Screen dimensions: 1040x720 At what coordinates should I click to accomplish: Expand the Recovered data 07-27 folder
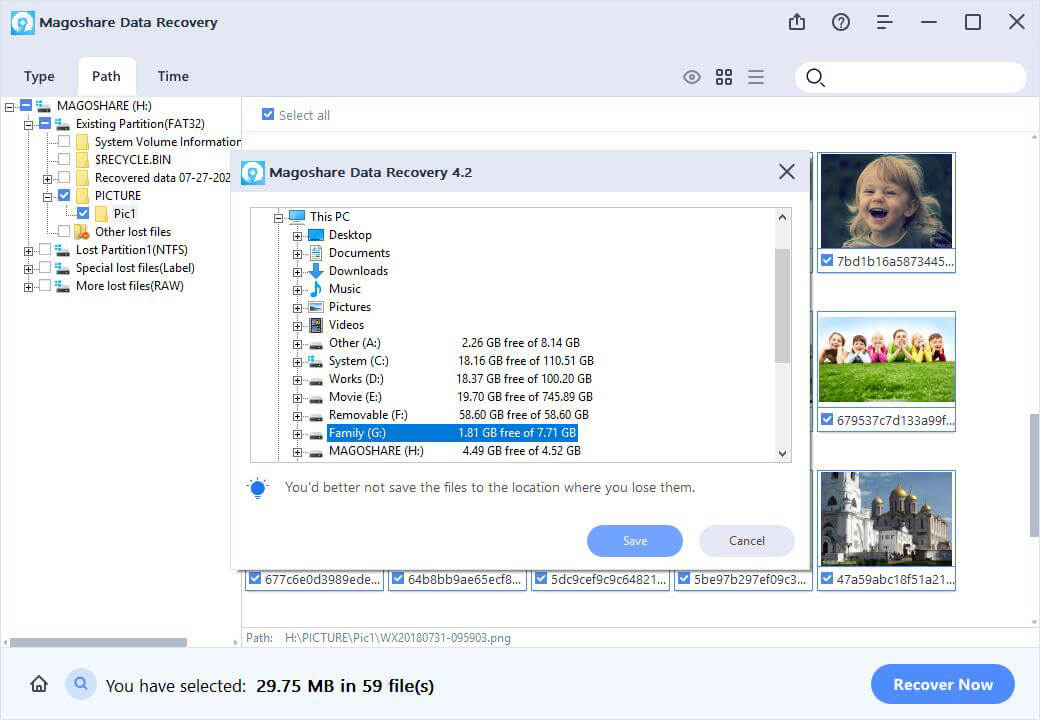47,179
